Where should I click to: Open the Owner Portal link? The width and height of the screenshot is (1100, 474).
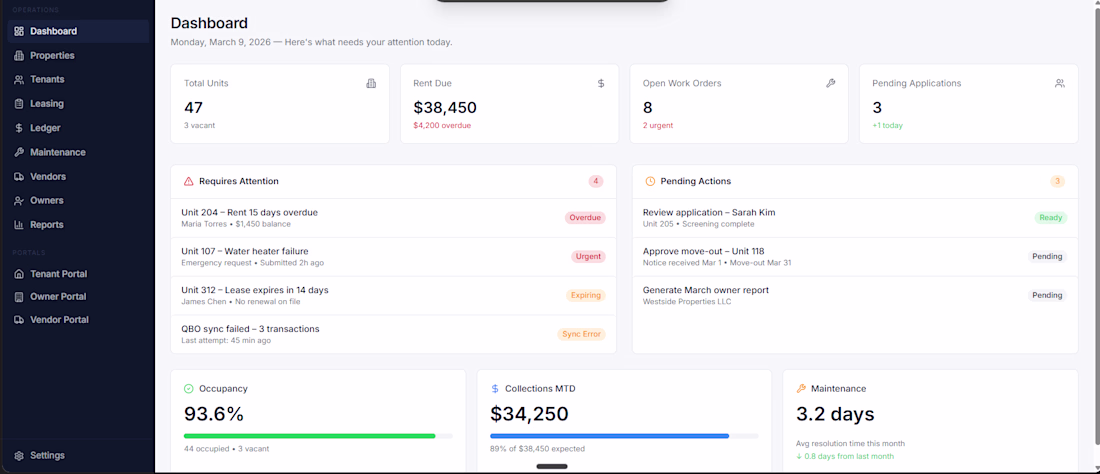pos(57,296)
